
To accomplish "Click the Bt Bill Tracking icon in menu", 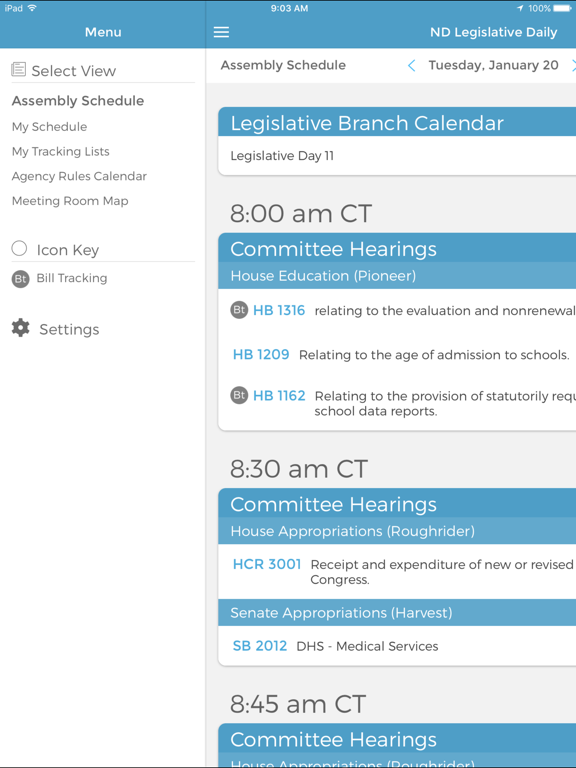I will click(x=21, y=279).
